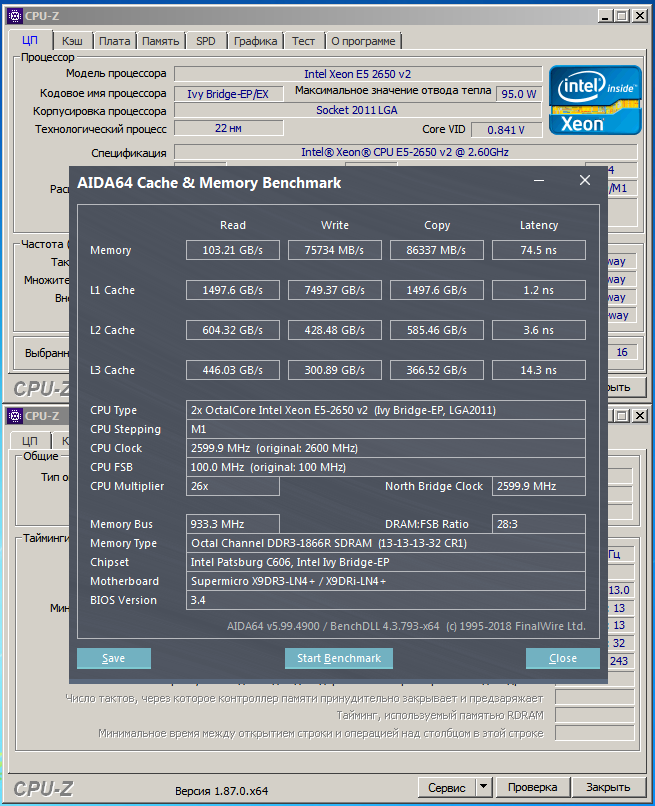Close the top CPU-Z window
Viewport: 655px width, 806px height.
point(640,16)
